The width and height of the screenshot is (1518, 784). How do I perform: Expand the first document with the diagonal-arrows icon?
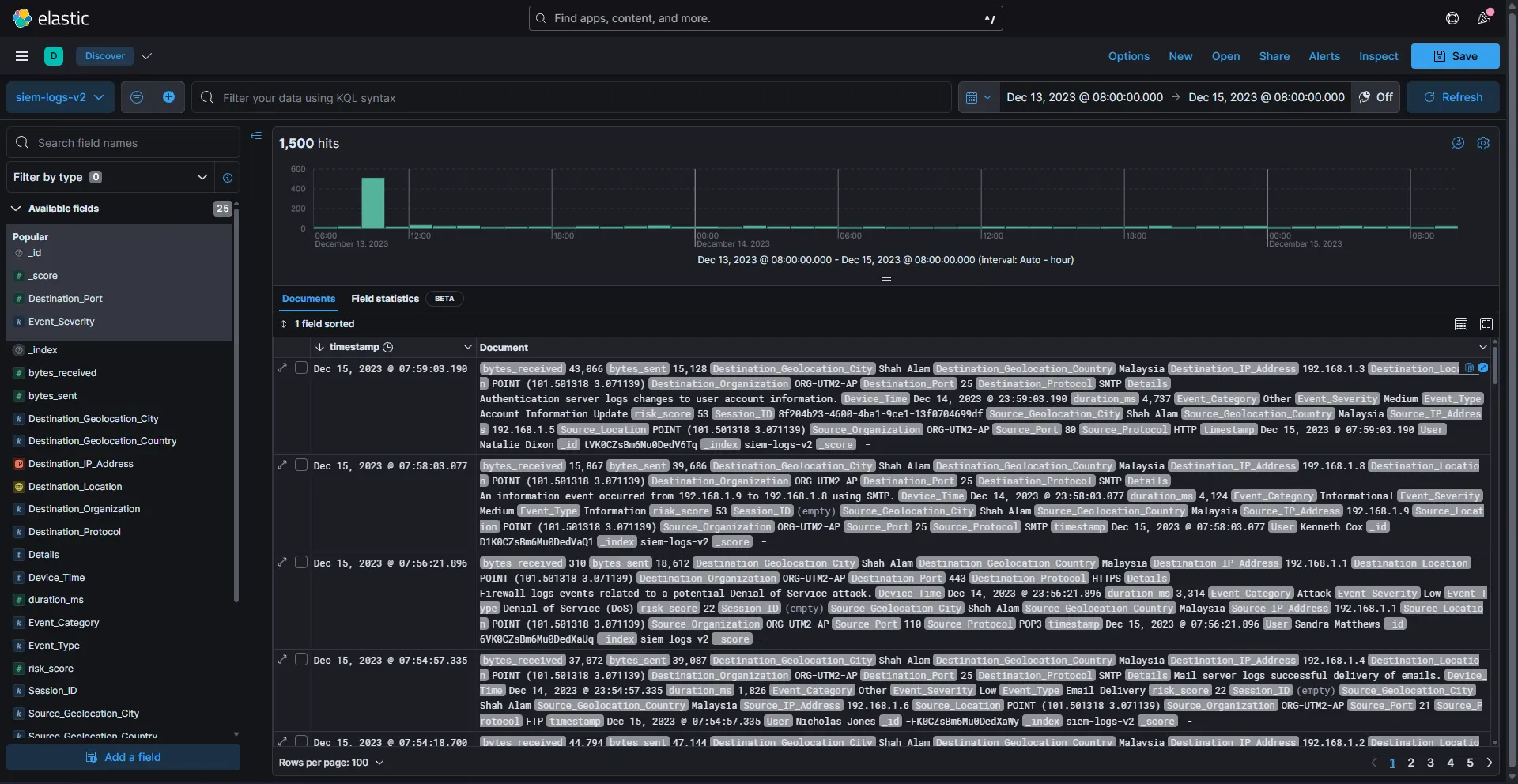tap(283, 368)
